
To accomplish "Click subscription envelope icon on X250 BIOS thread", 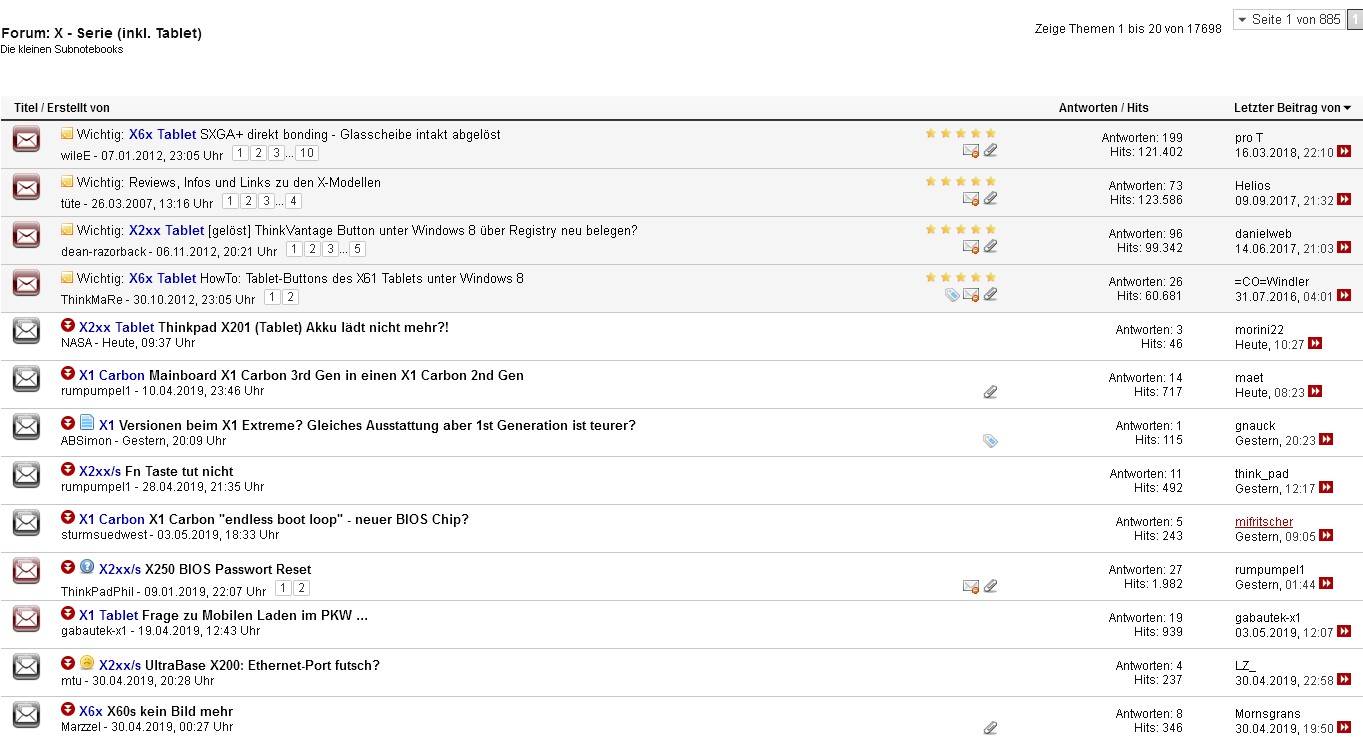I will 970,586.
